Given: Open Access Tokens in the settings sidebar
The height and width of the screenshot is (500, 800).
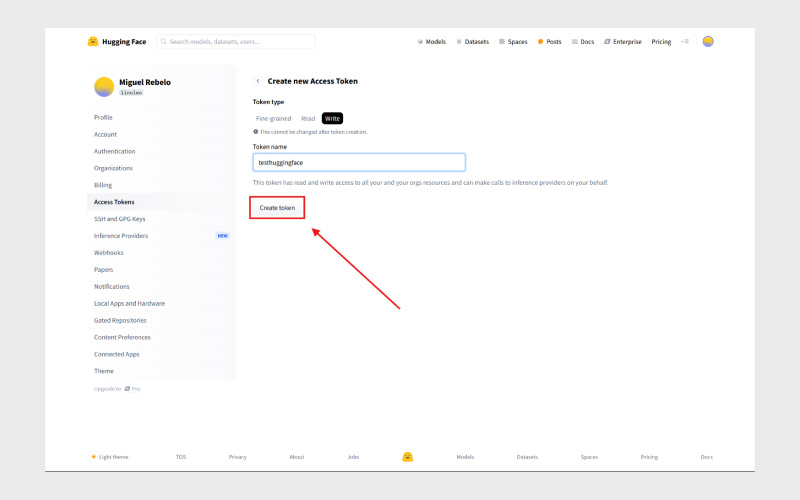Looking at the screenshot, I should click(114, 202).
